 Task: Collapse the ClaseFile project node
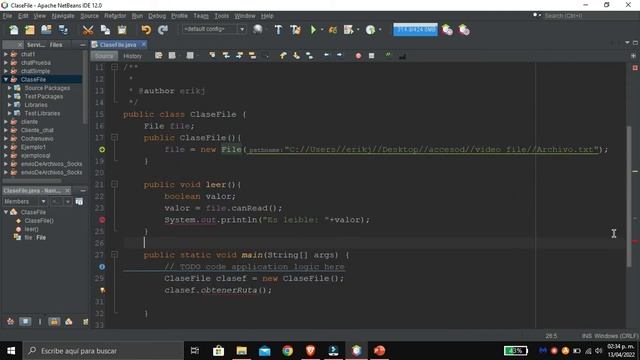6,80
